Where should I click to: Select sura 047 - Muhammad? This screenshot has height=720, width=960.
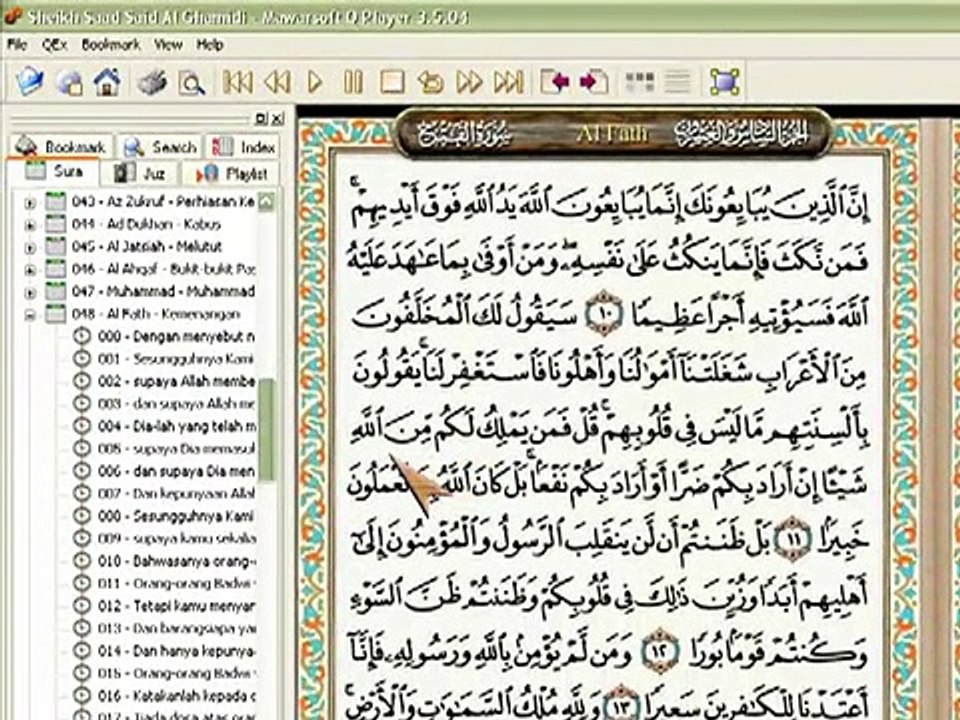163,291
